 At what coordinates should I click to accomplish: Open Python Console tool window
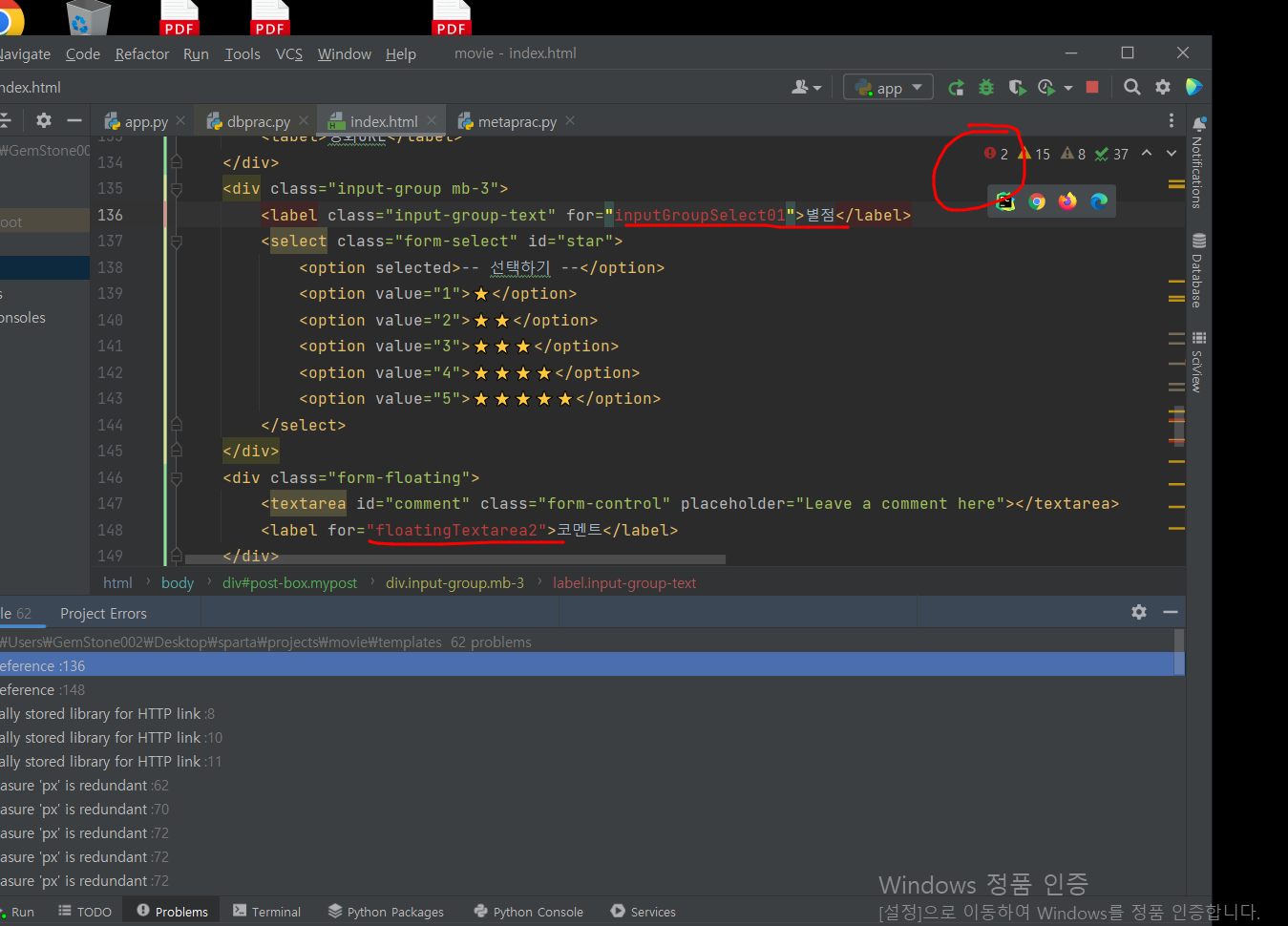click(x=529, y=912)
